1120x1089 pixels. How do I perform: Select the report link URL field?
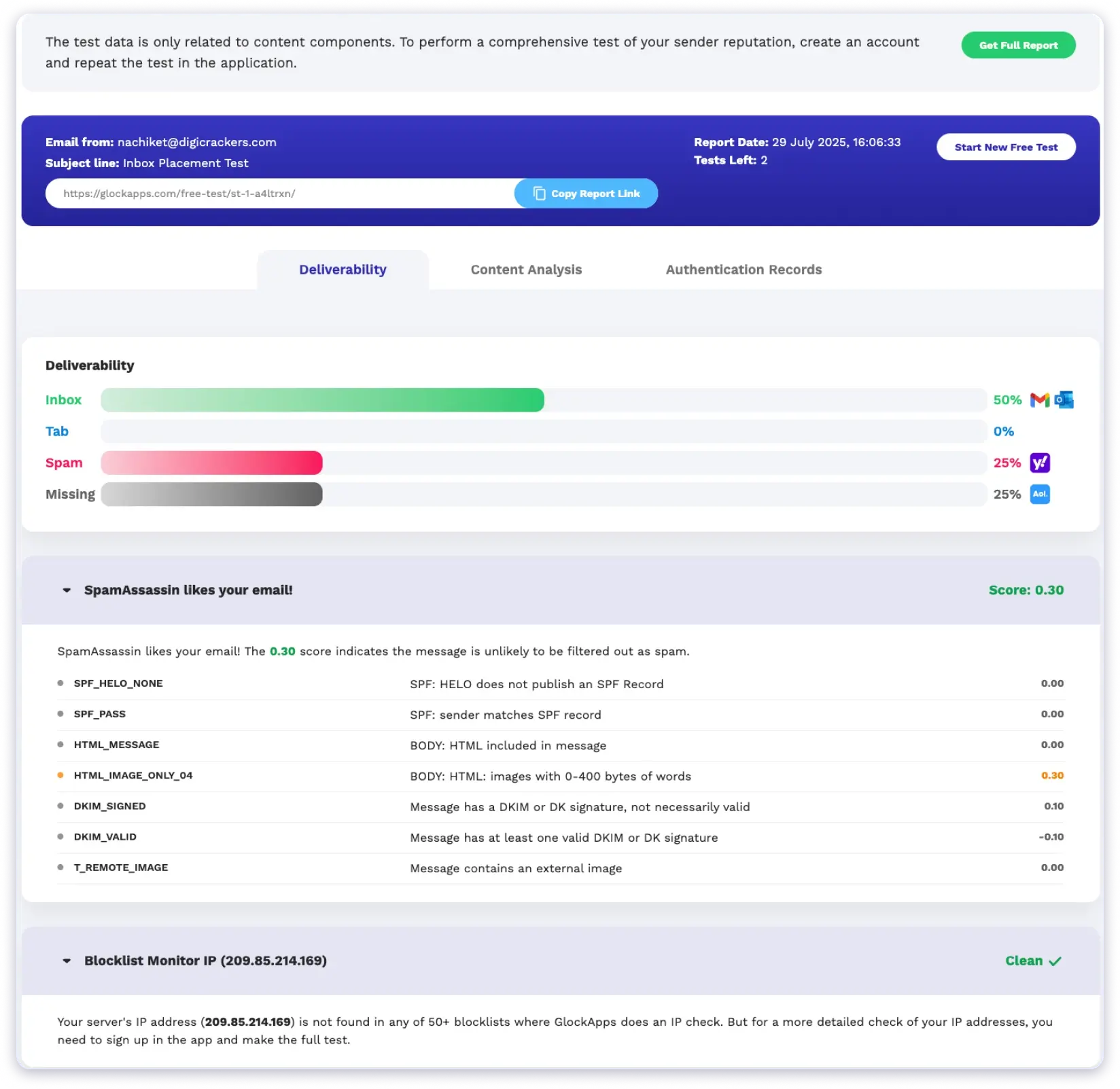pos(272,193)
